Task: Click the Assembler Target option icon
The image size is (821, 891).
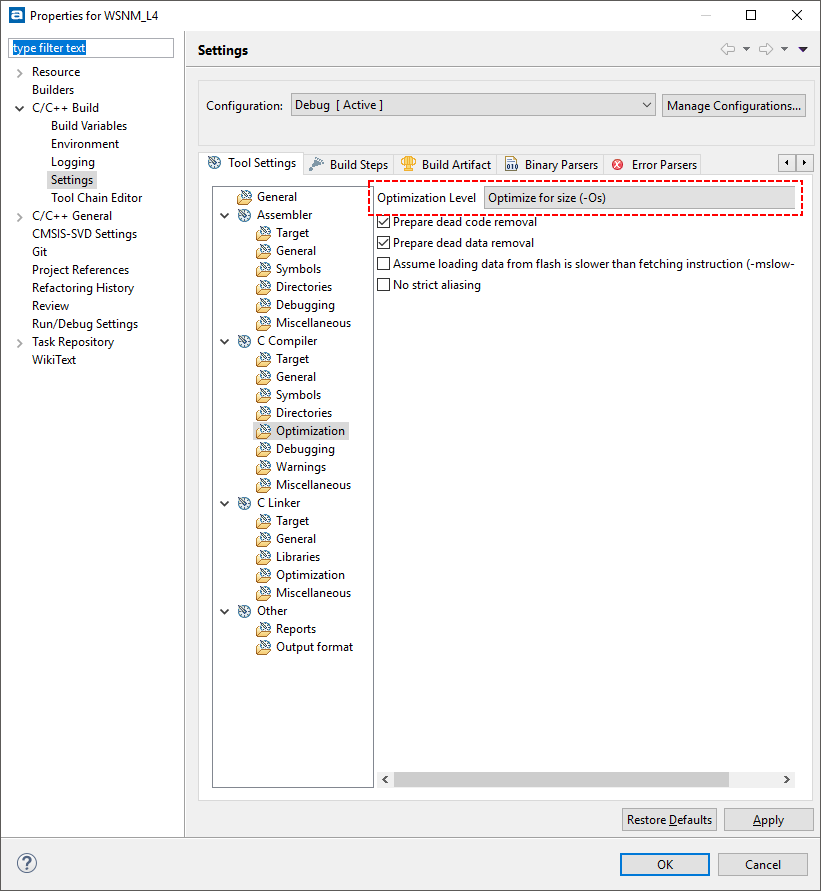Action: 263,233
